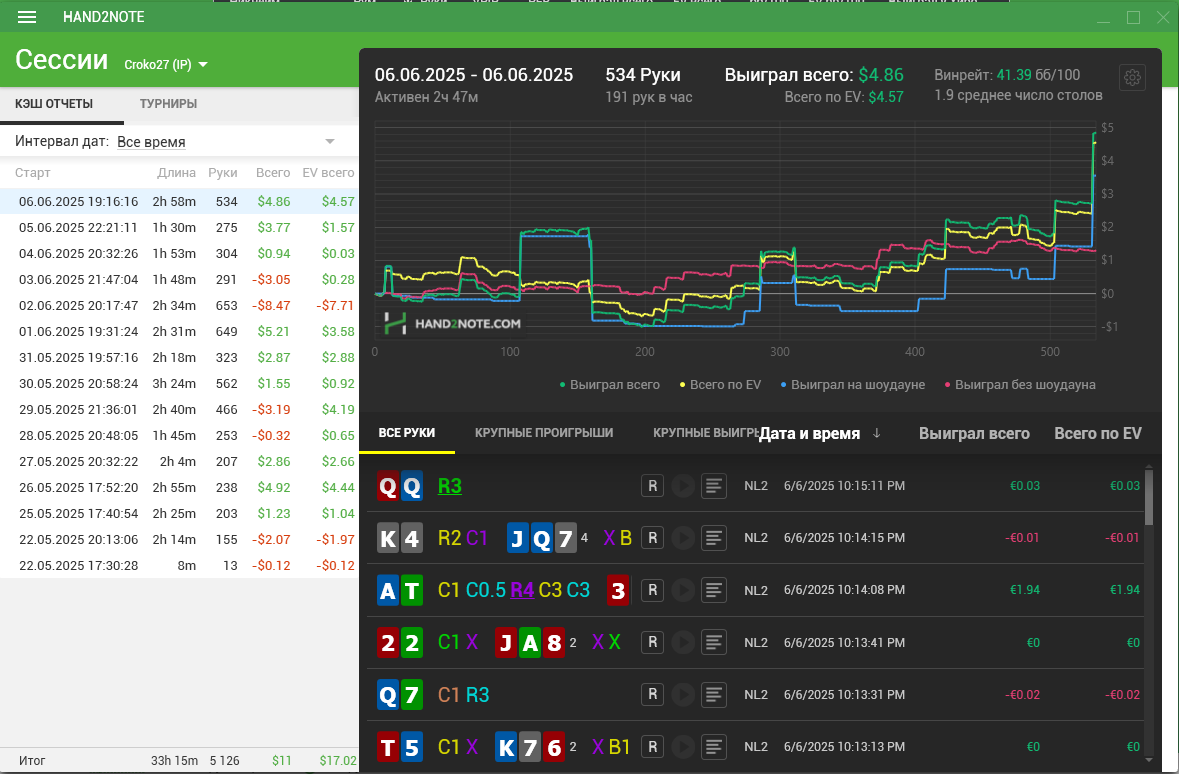1179x774 pixels.
Task: Sort hands by 'Всего по EV' column
Action: click(x=1098, y=433)
